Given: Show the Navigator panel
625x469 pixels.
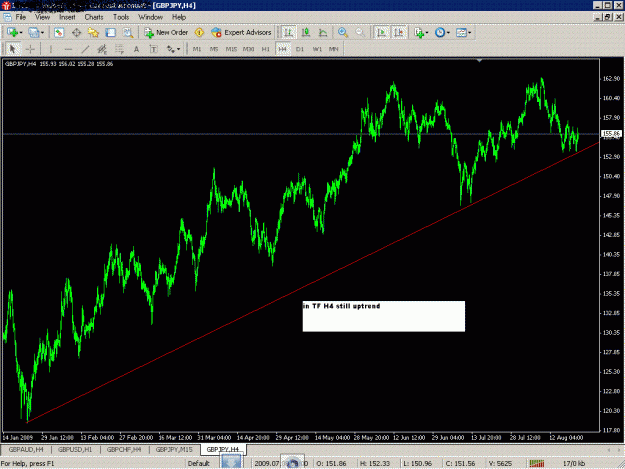Looking at the screenshot, I should coord(93,32).
